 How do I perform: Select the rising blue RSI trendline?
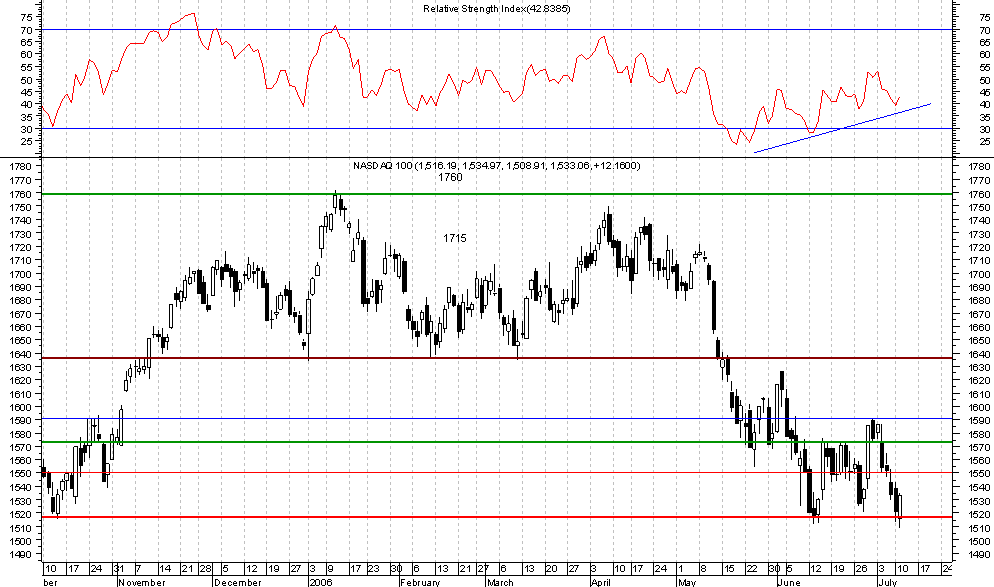(x=842, y=128)
